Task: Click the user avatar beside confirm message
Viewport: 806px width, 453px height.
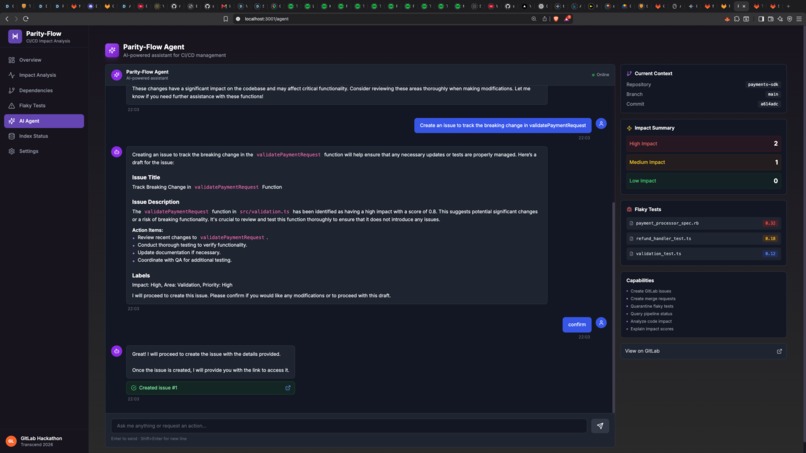Action: (601, 323)
